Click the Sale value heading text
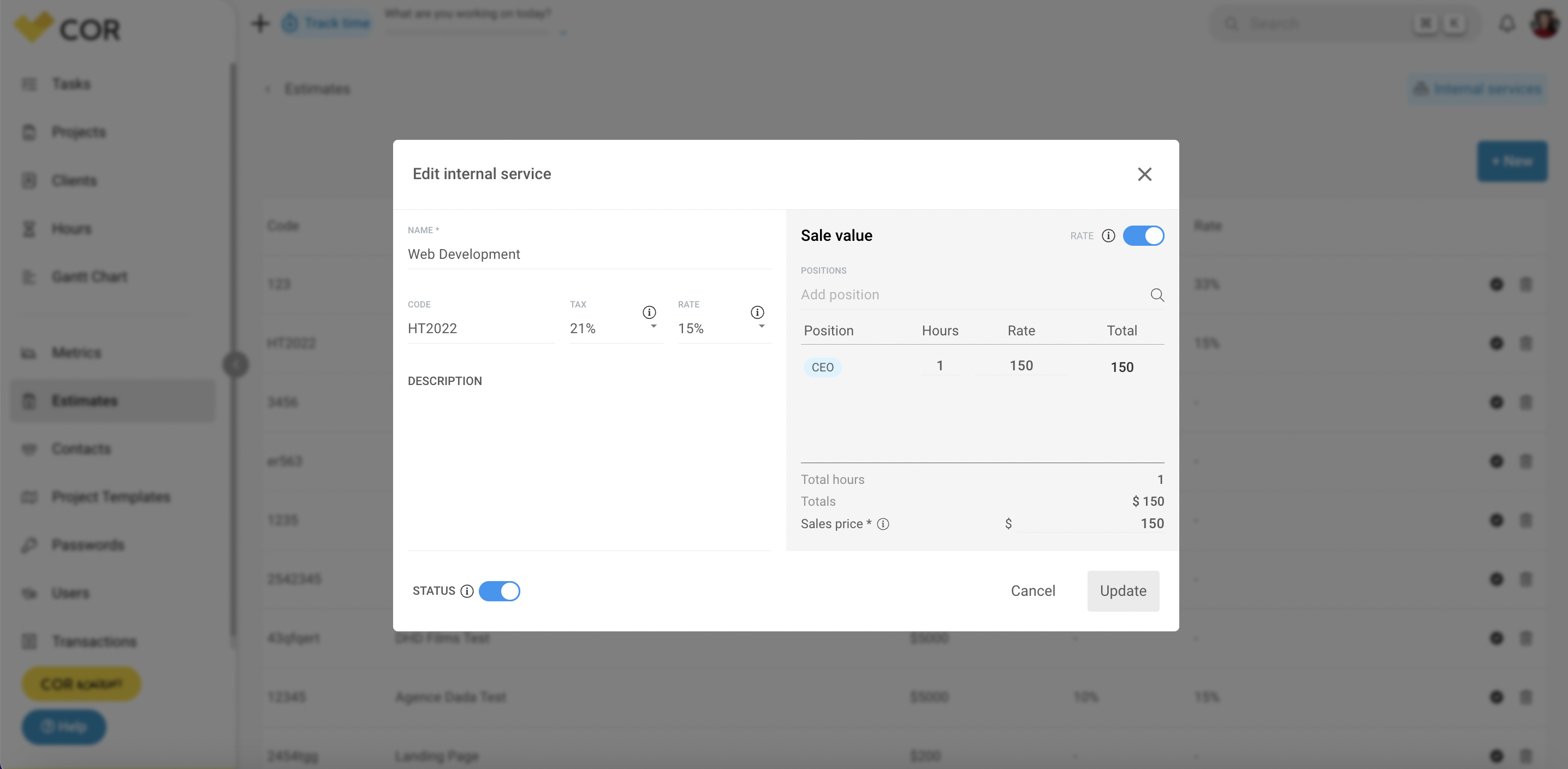Viewport: 1568px width, 769px height. [836, 235]
